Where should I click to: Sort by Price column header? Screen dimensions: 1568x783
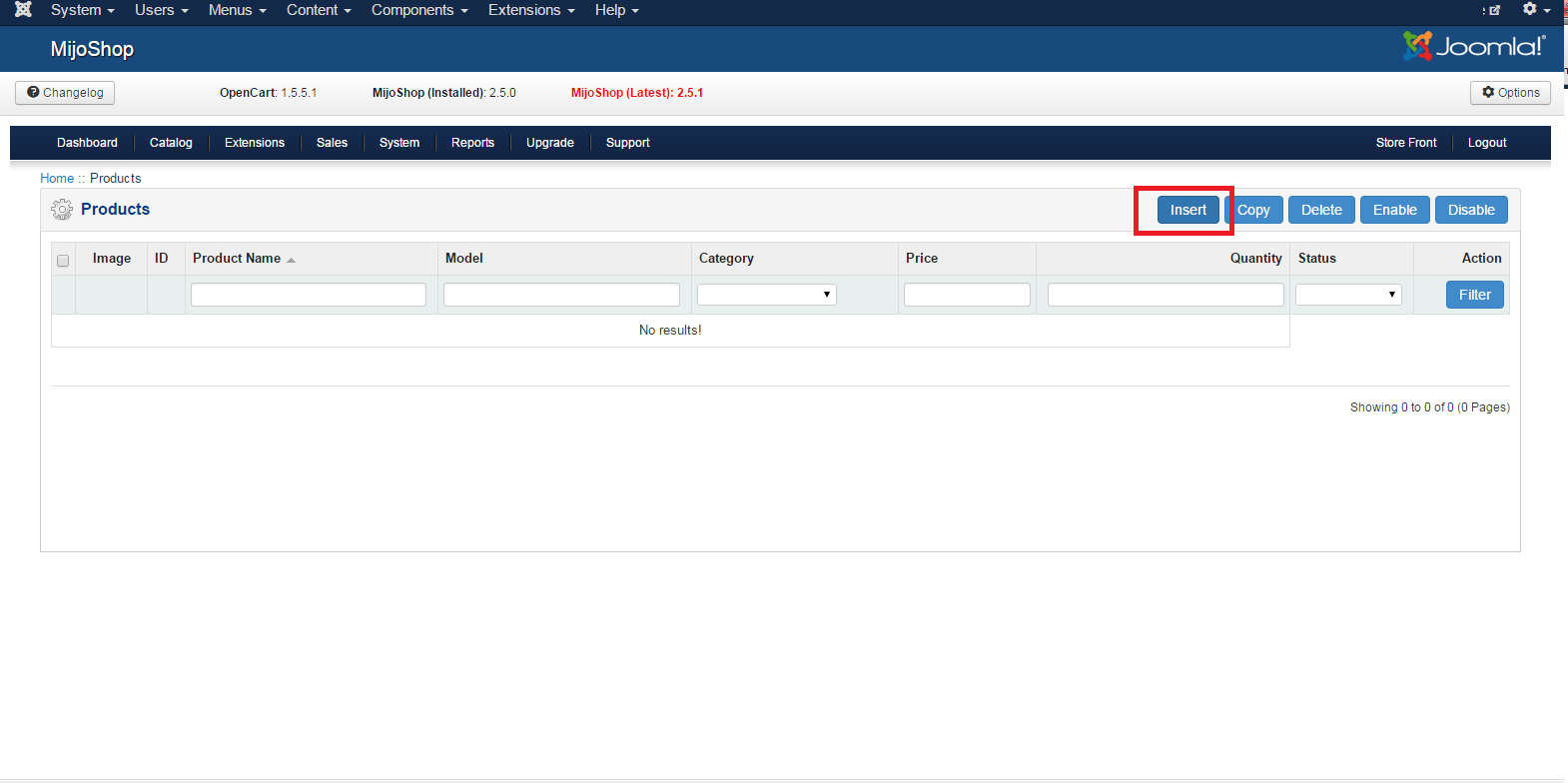[x=922, y=258]
